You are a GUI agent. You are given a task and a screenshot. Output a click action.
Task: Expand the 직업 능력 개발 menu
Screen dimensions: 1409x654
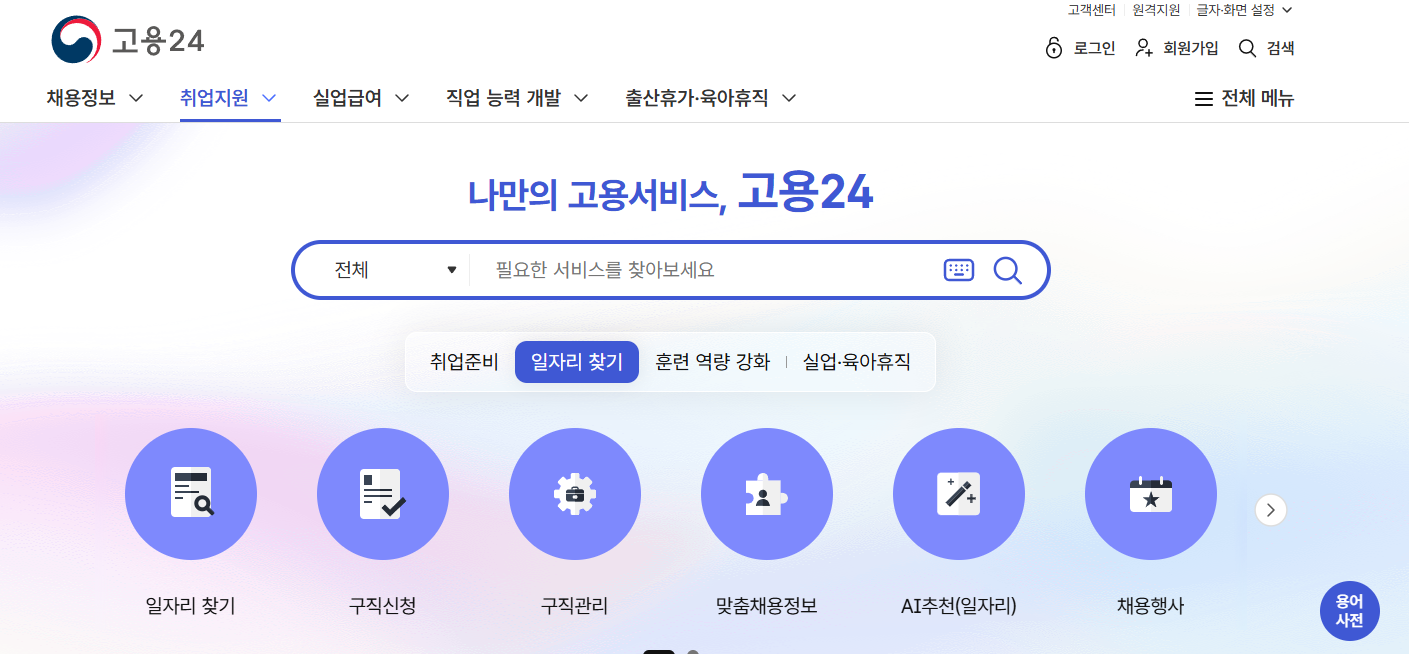pyautogui.click(x=517, y=98)
